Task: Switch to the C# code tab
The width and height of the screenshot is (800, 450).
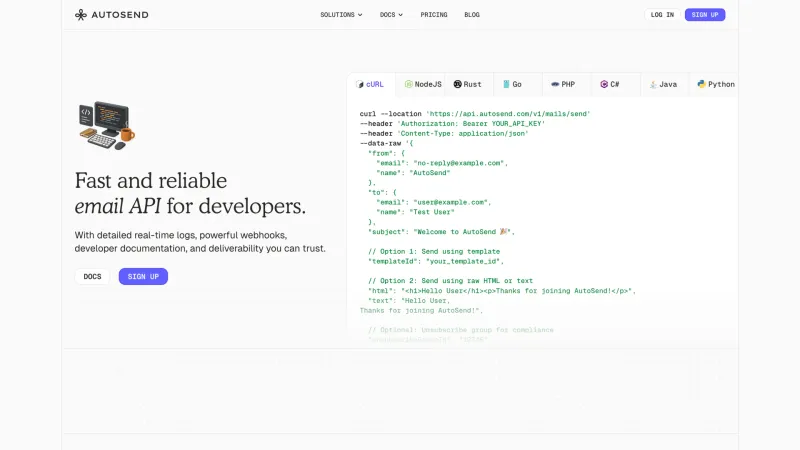Action: coord(615,84)
